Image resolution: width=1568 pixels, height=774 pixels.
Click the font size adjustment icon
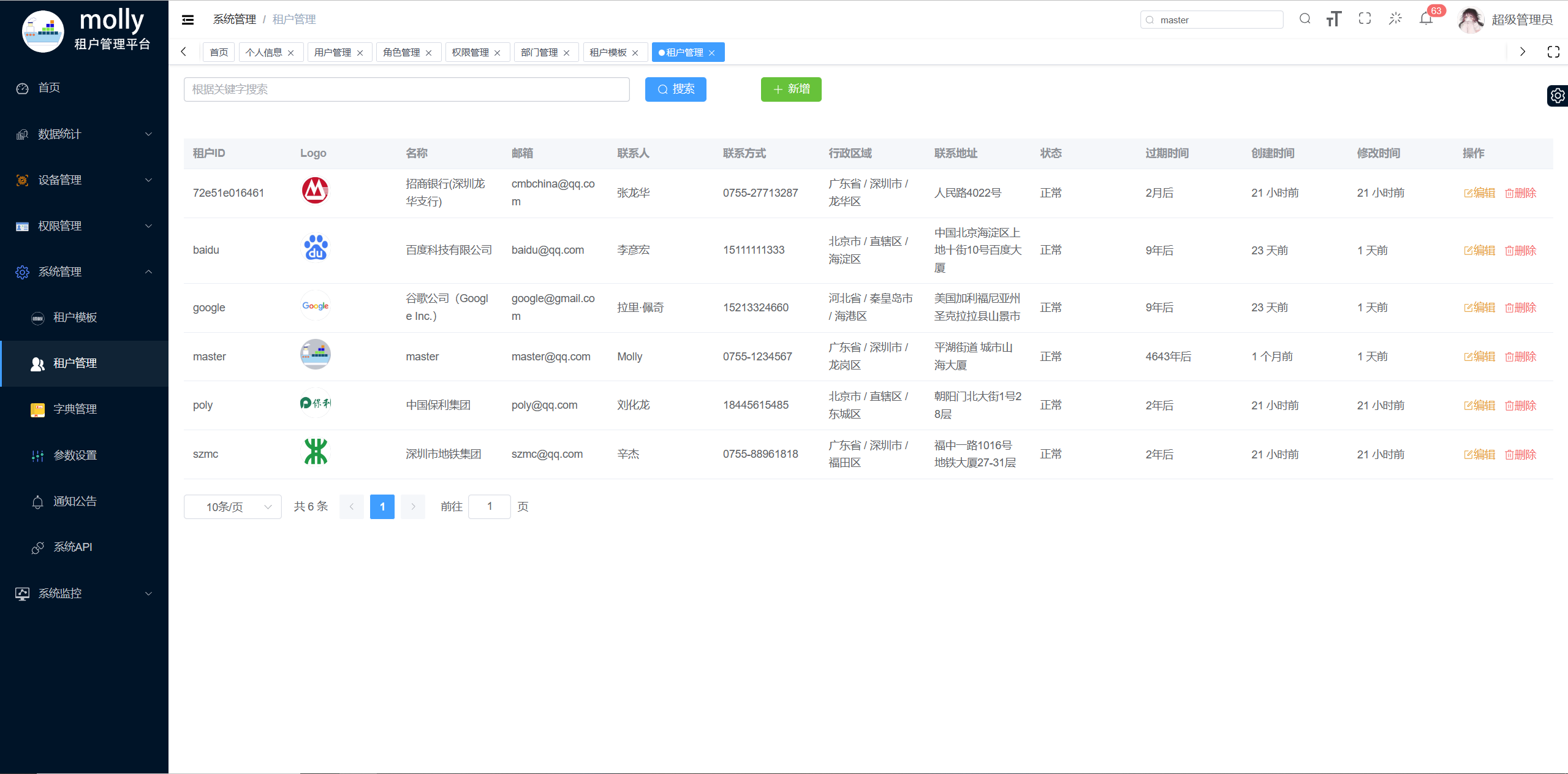pos(1334,19)
